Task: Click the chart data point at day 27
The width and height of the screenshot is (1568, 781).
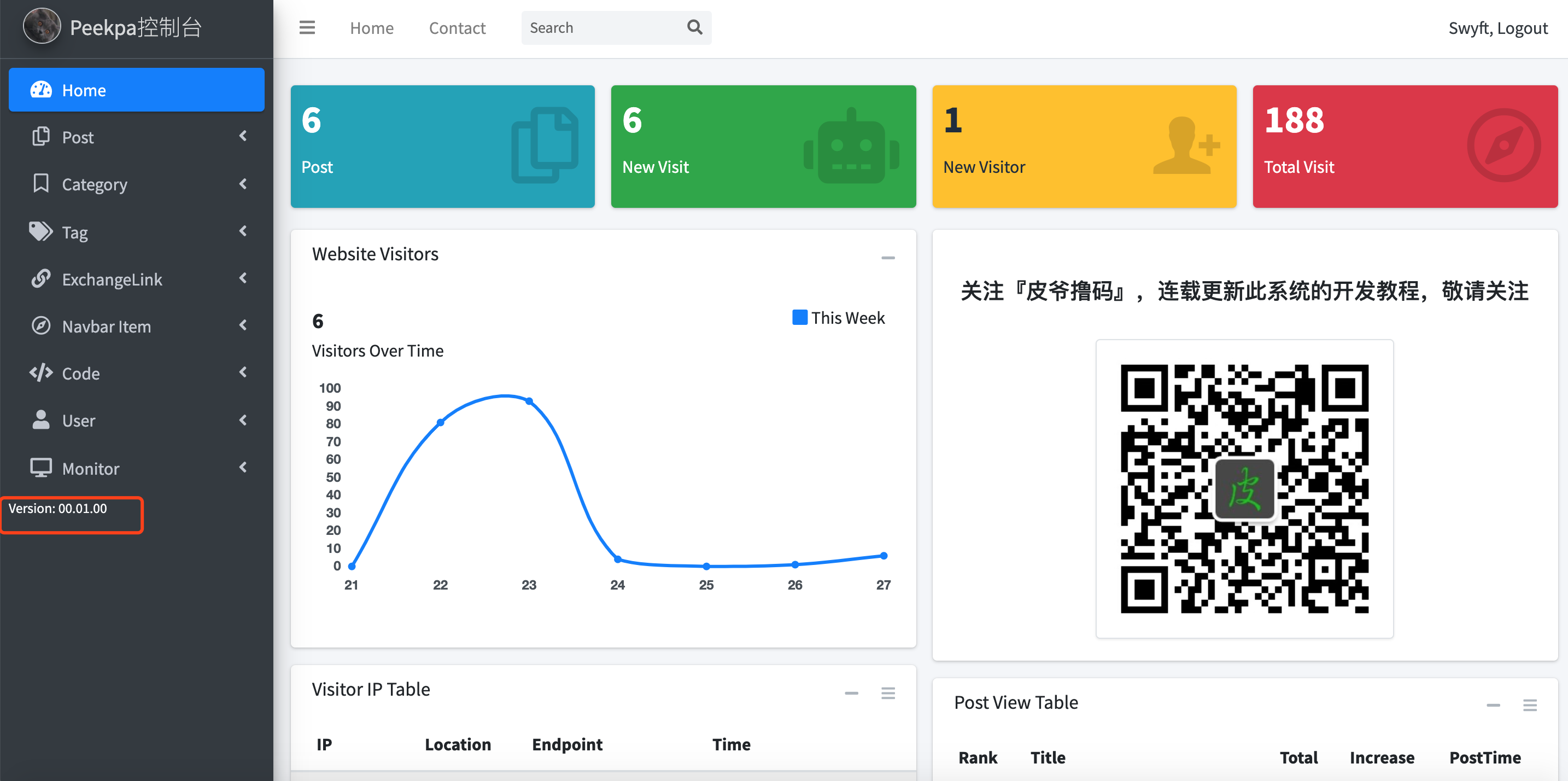Action: click(x=884, y=555)
